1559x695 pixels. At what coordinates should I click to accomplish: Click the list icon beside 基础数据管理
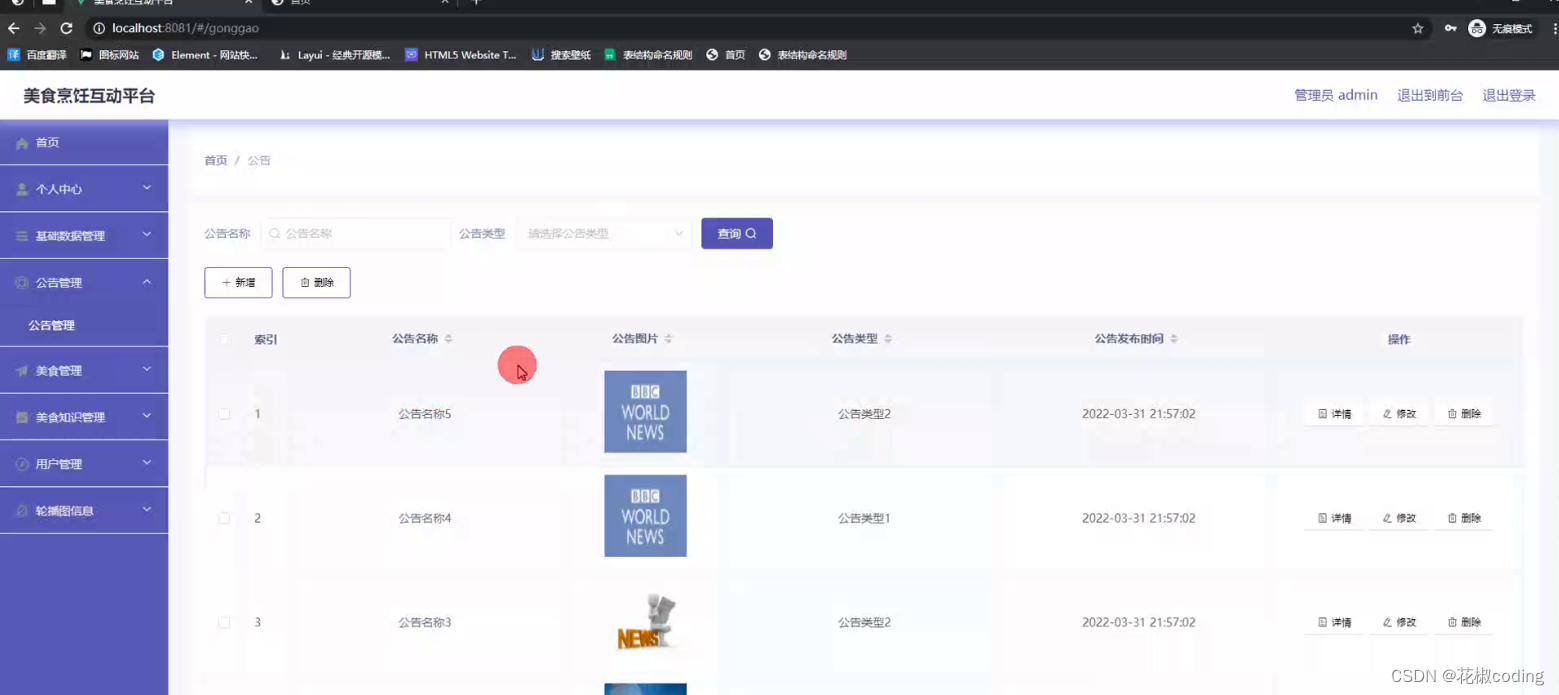(x=22, y=236)
